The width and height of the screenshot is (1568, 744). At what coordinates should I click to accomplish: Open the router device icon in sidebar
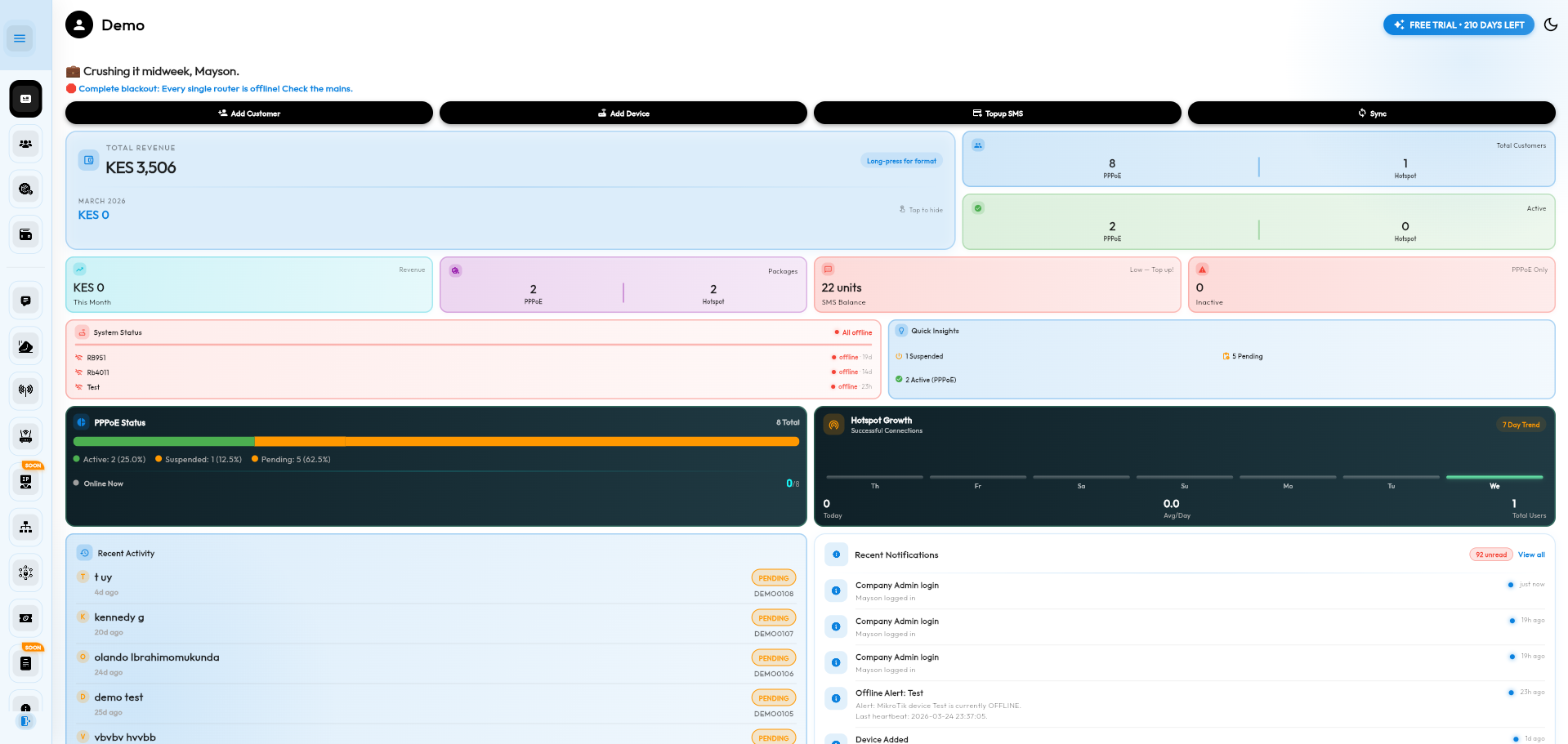[25, 436]
